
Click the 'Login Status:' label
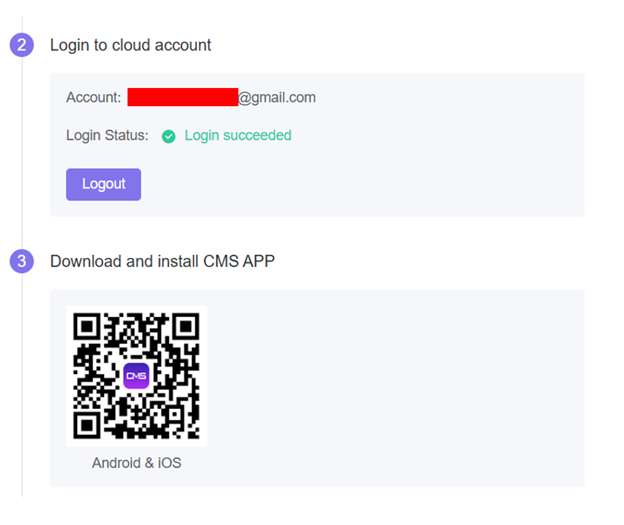tap(107, 135)
